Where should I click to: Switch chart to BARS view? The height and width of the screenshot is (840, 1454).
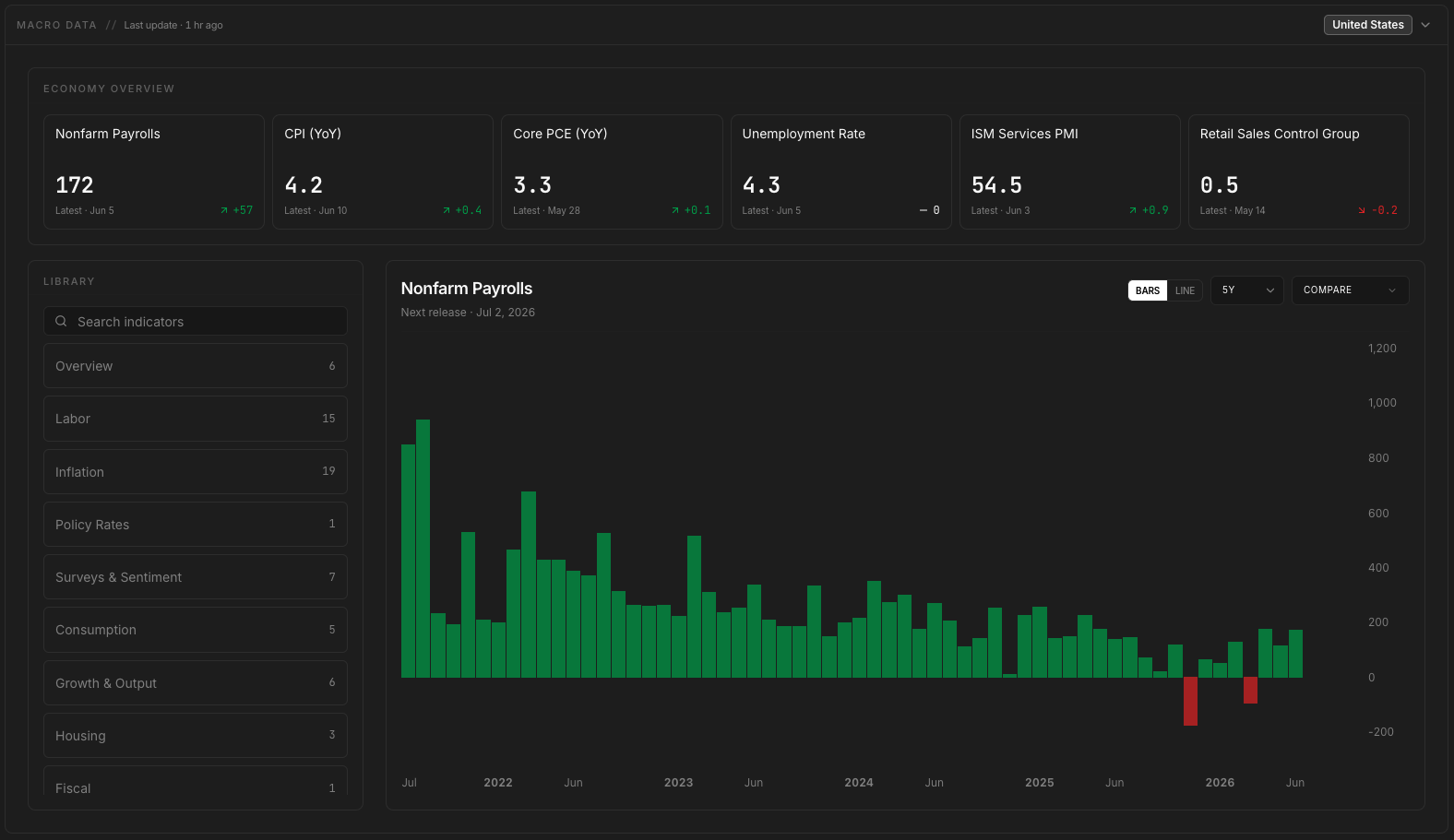[1148, 290]
